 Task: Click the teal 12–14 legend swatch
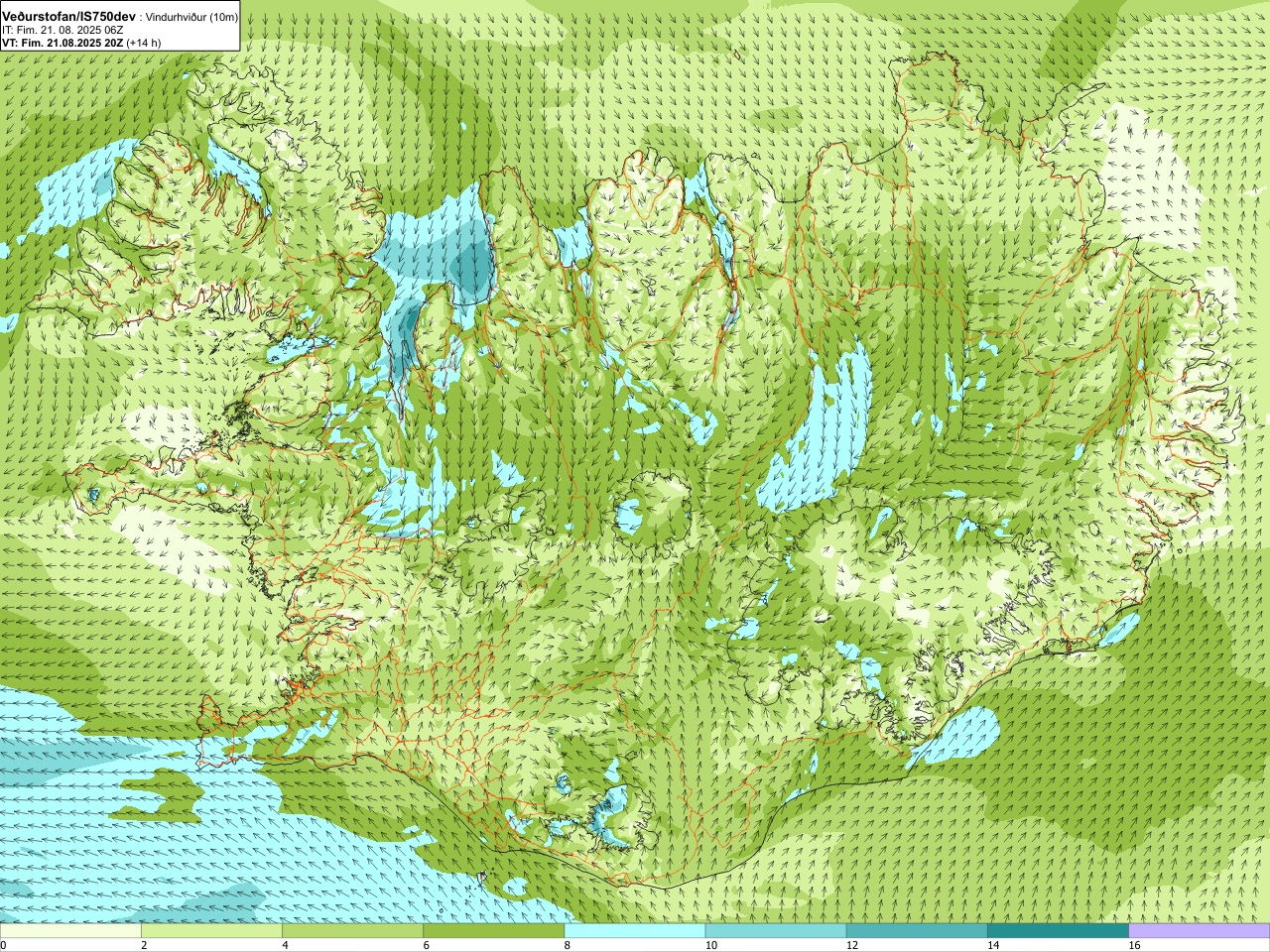(x=917, y=931)
